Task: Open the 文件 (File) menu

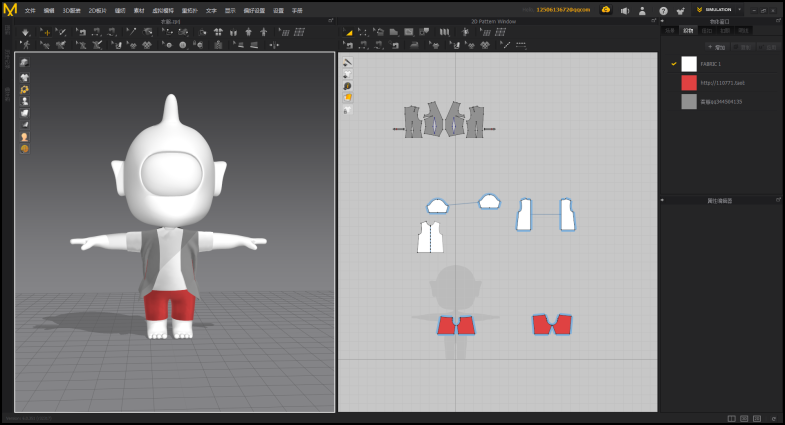Action: point(29,10)
